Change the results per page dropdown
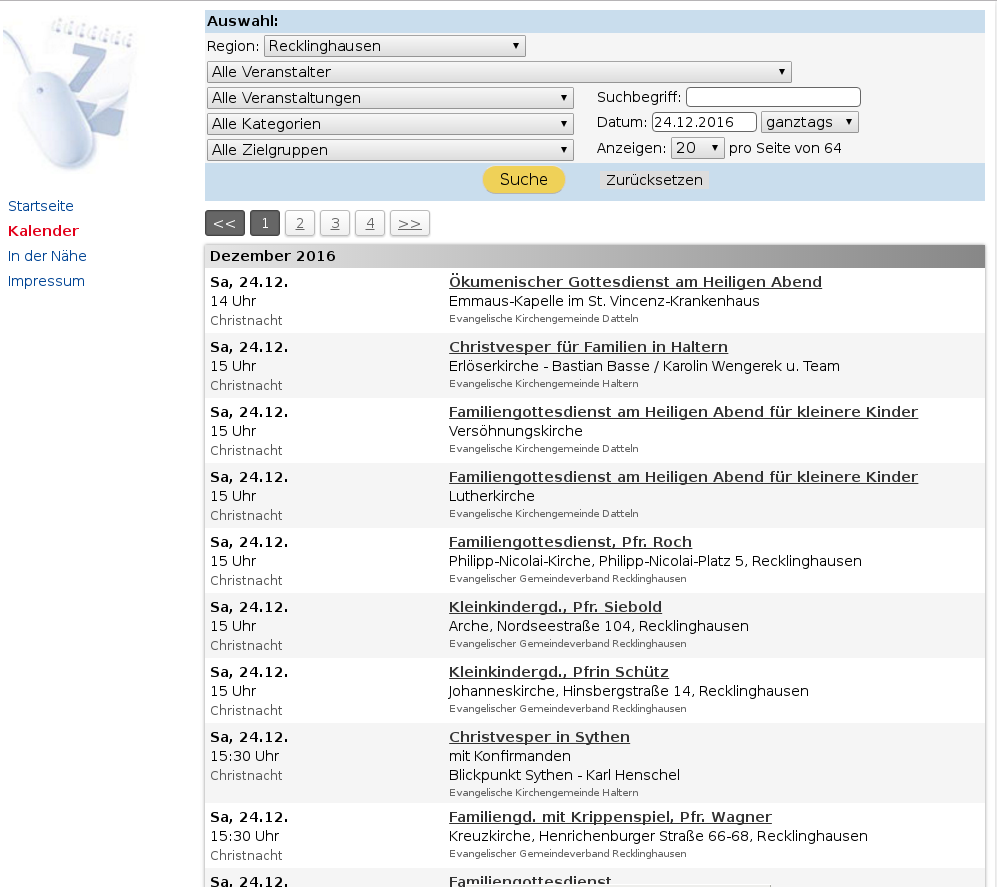Image resolution: width=997 pixels, height=887 pixels. pos(697,148)
